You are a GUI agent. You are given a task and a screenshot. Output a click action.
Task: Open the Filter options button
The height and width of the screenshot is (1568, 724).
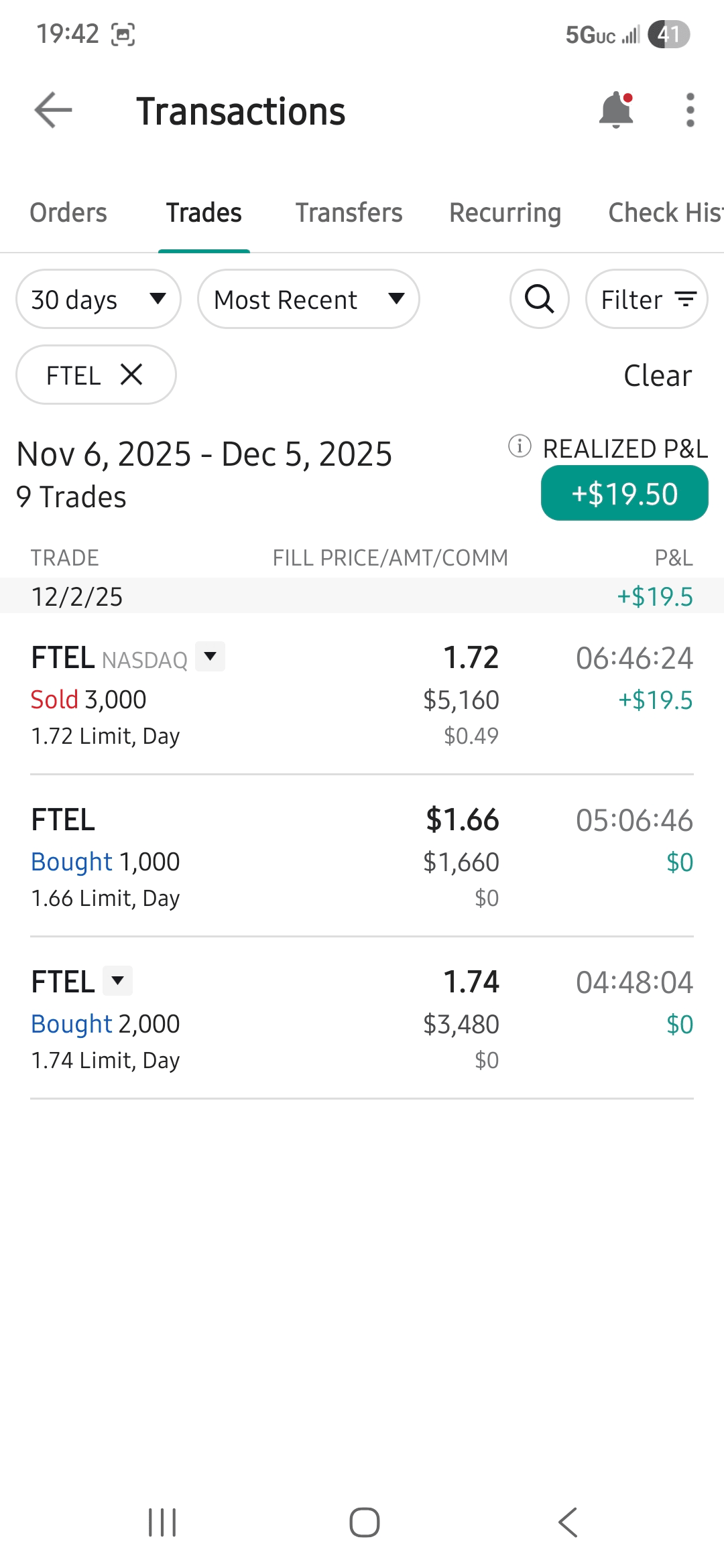click(647, 299)
